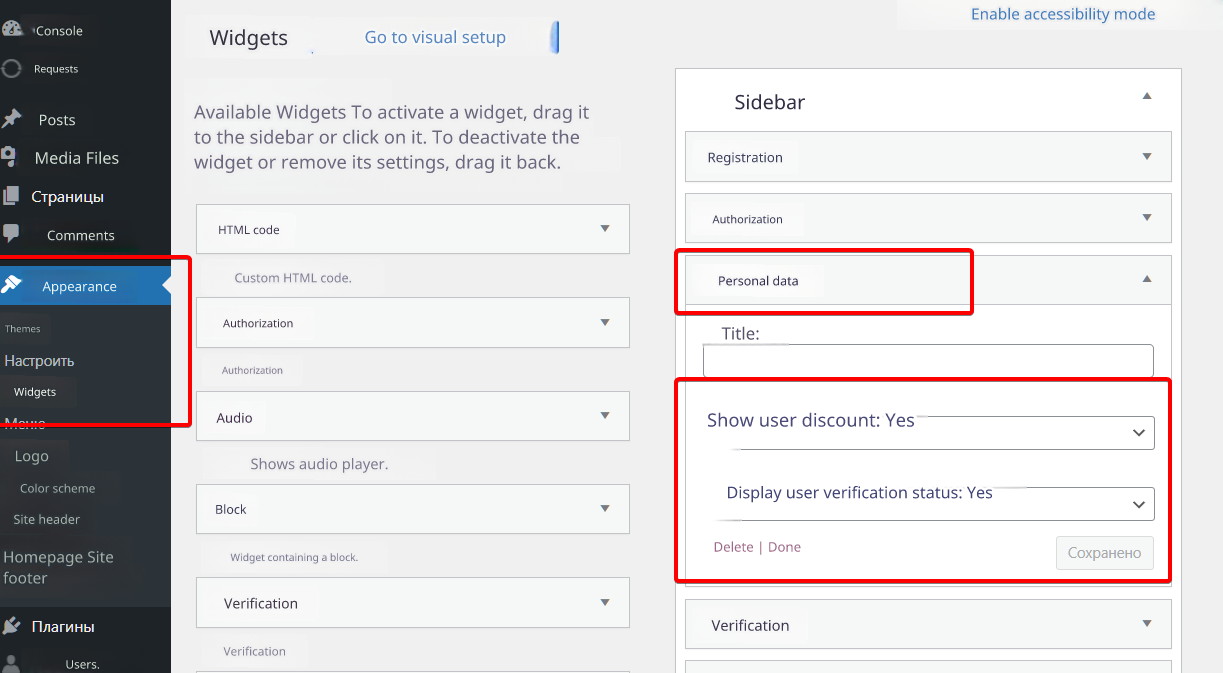Click the Console dashboard icon
This screenshot has height=673, width=1223.
[x=12, y=29]
